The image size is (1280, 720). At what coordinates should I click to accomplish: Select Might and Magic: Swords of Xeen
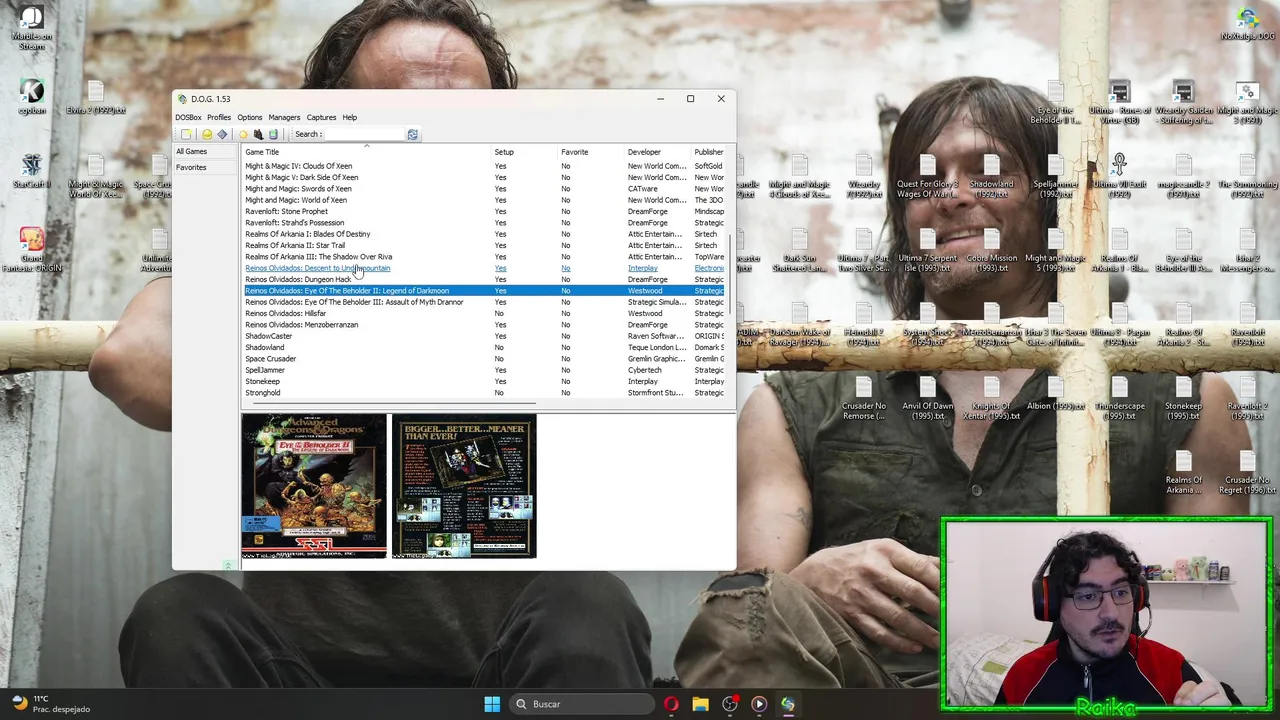(484, 188)
